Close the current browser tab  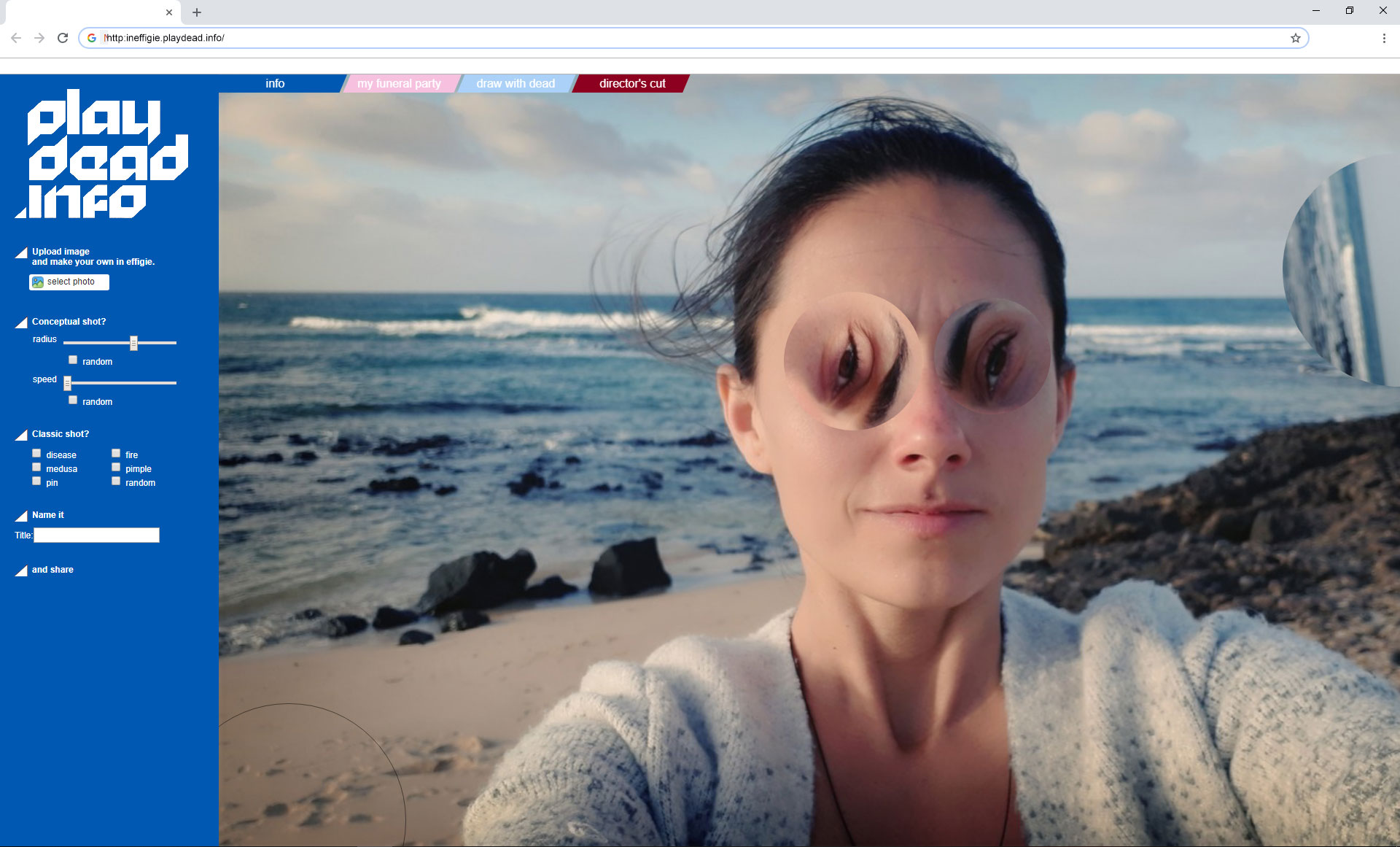169,12
